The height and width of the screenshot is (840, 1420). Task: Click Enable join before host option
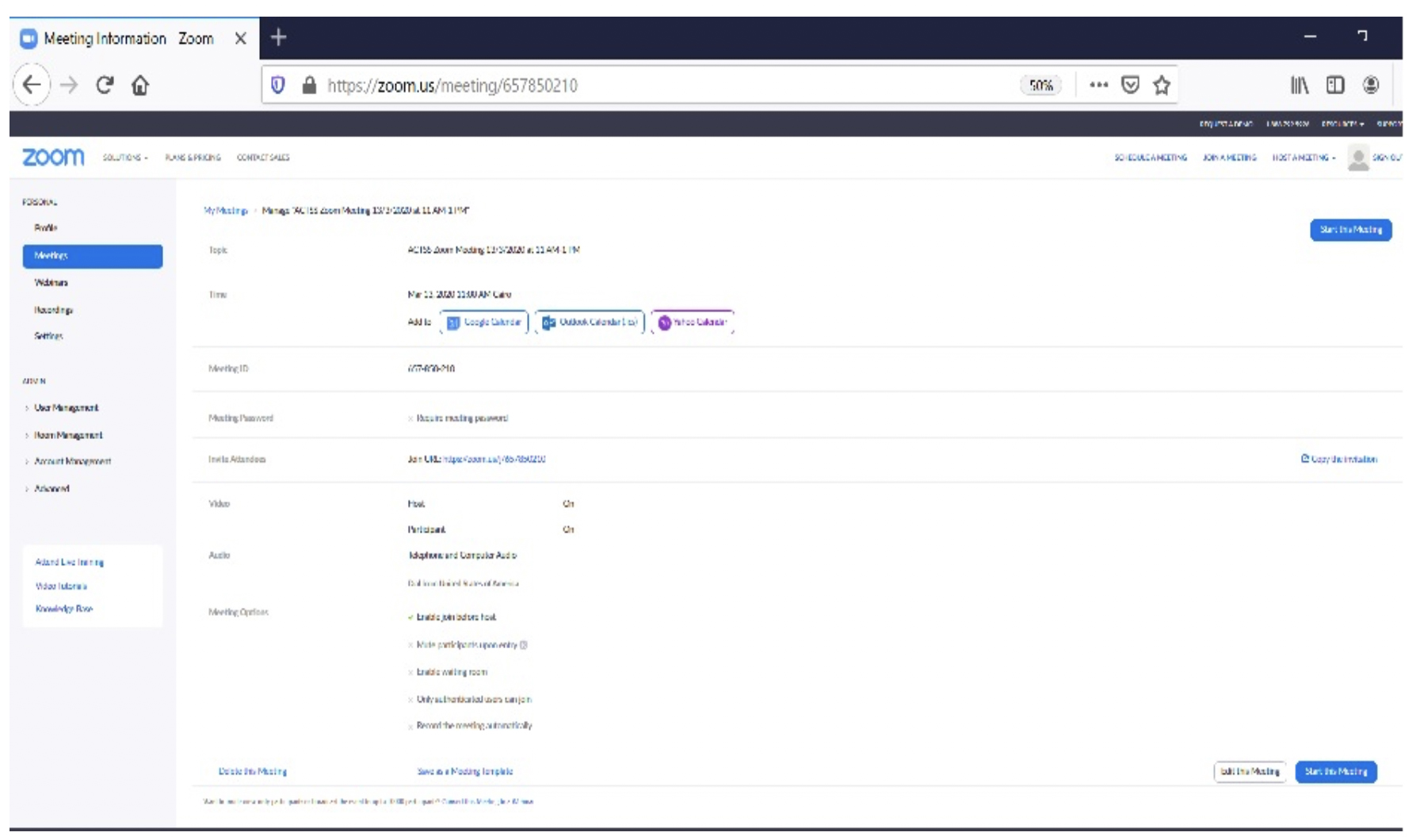point(452,617)
